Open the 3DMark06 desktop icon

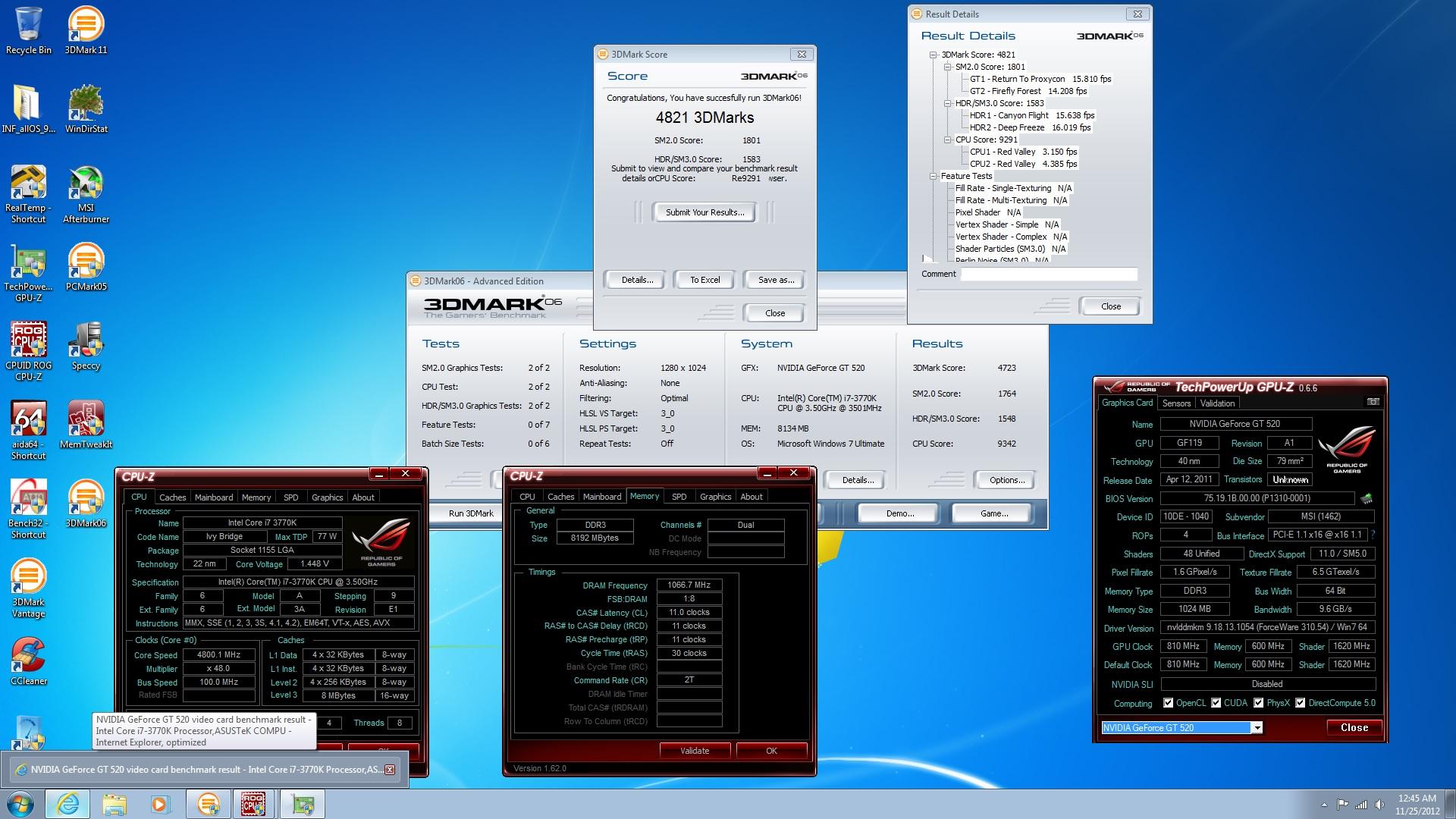coord(86,504)
